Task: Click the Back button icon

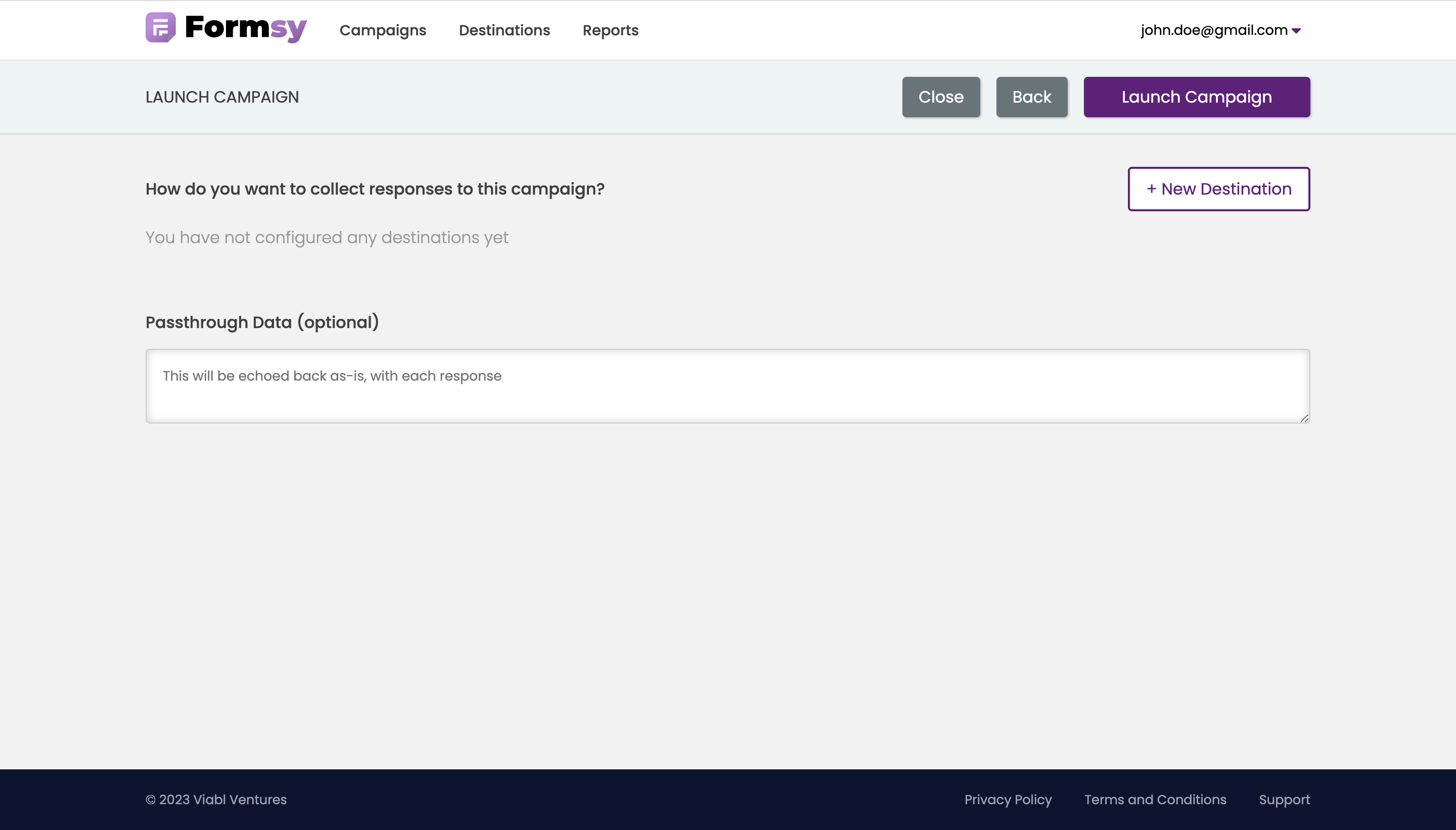Action: pyautogui.click(x=1031, y=97)
